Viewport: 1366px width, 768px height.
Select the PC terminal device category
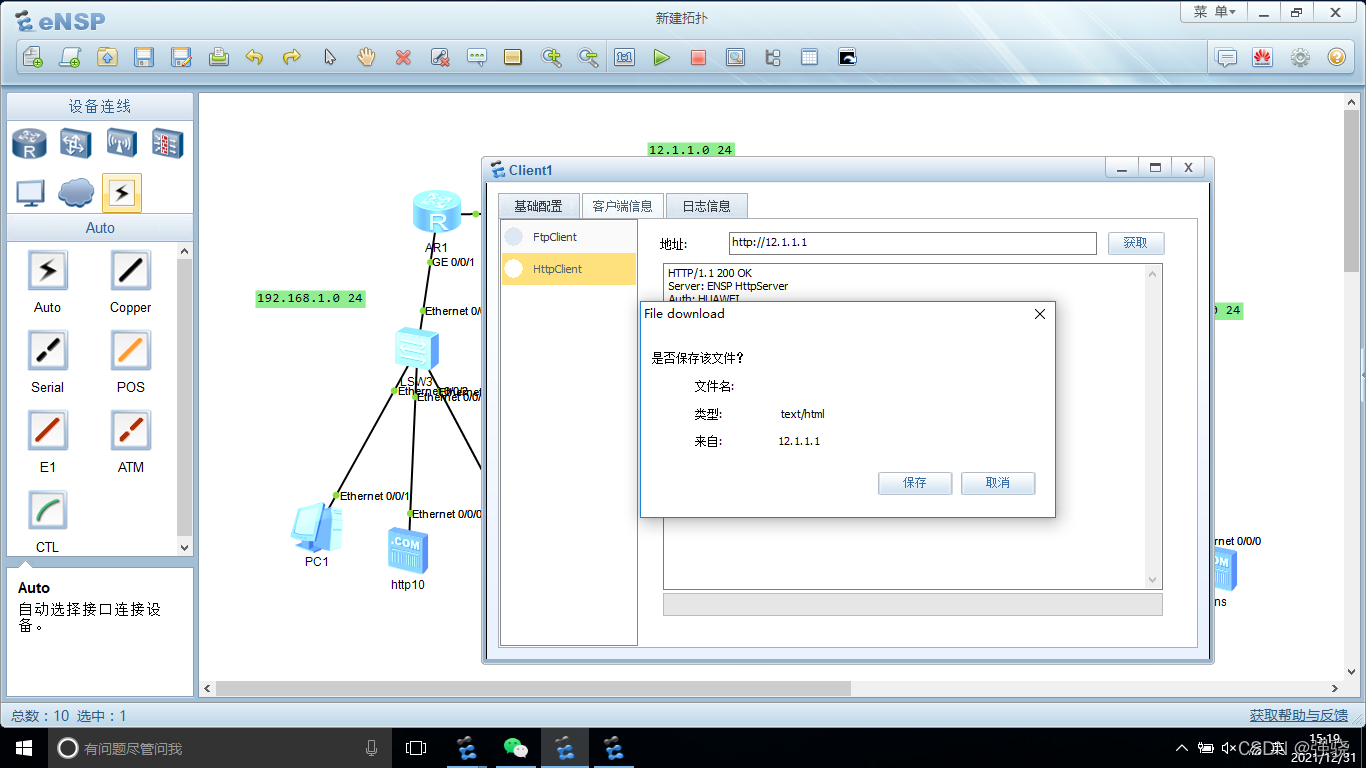tap(29, 193)
